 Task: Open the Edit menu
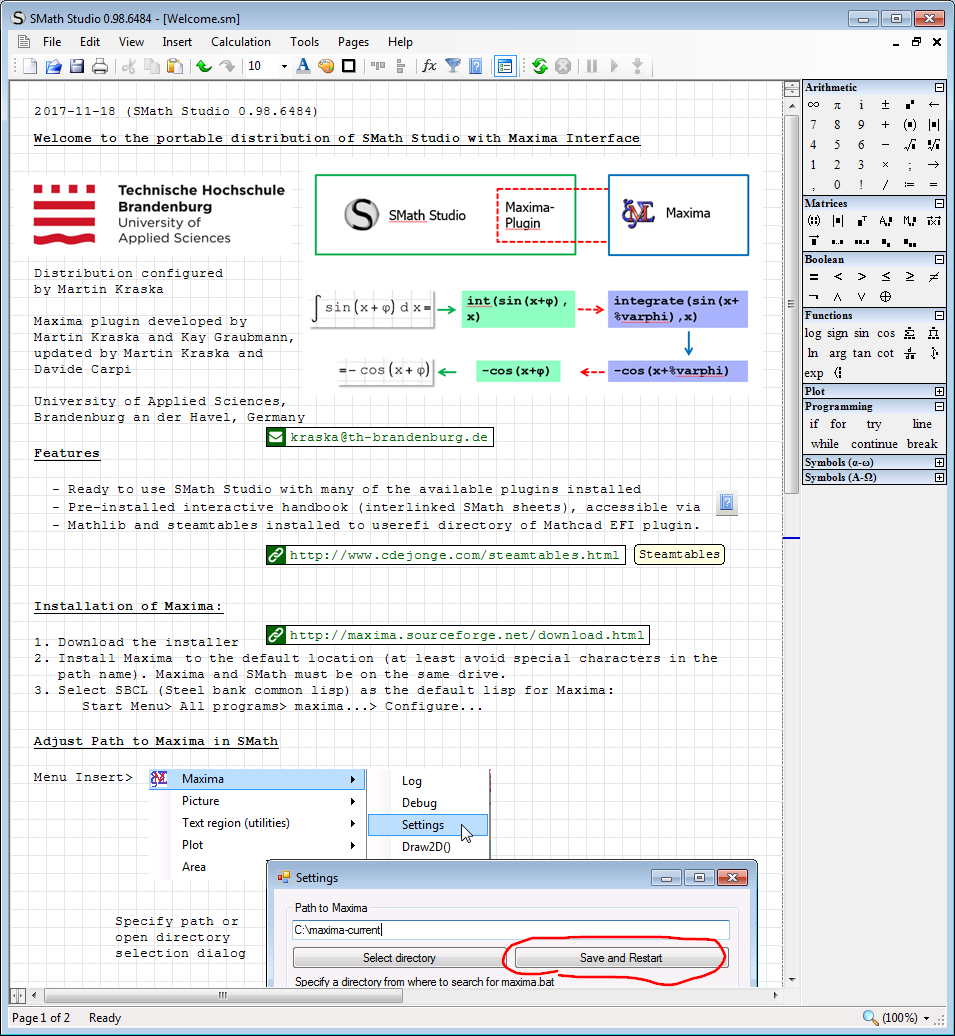coord(90,42)
